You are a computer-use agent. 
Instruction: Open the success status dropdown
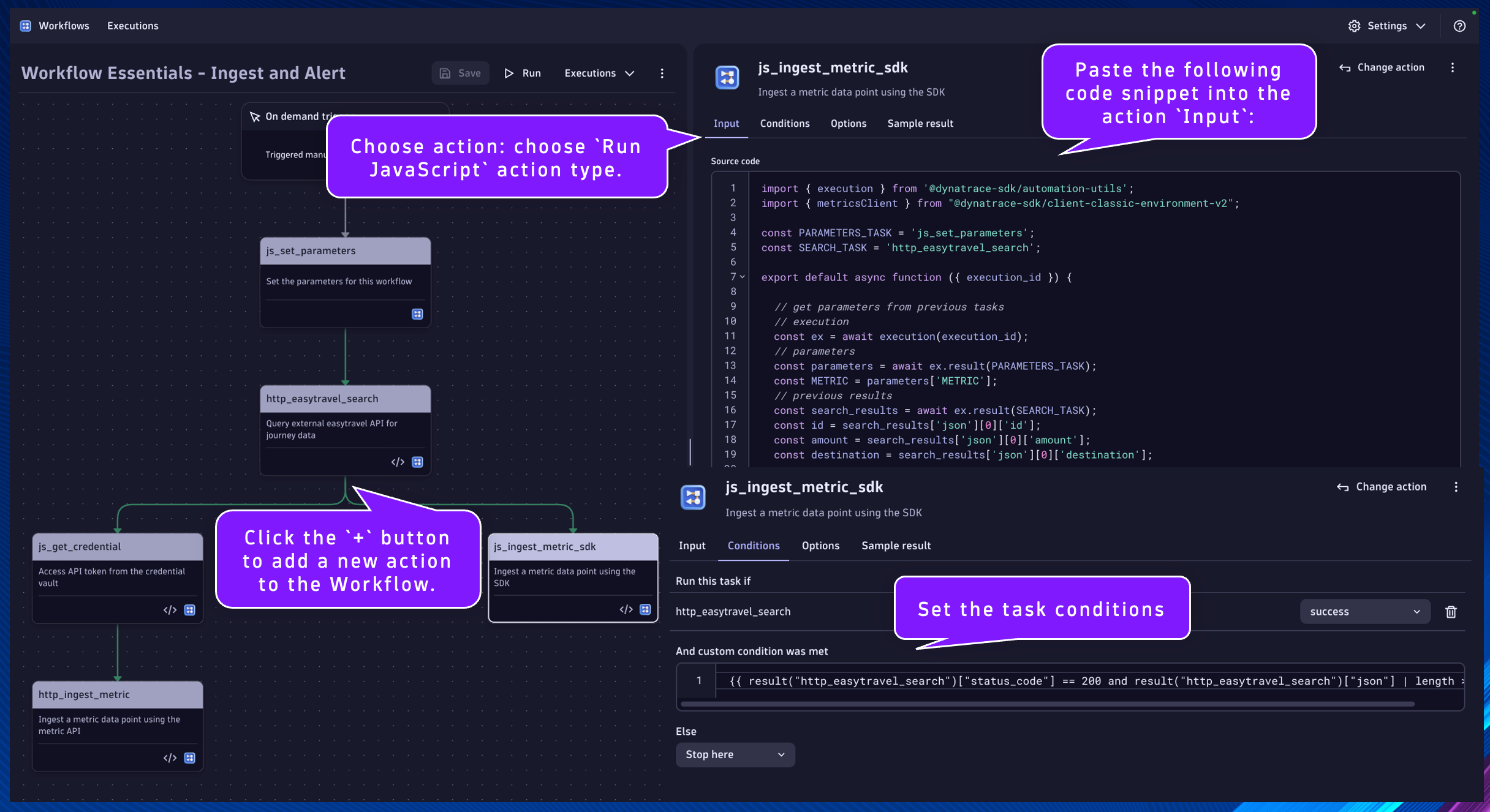click(1365, 612)
